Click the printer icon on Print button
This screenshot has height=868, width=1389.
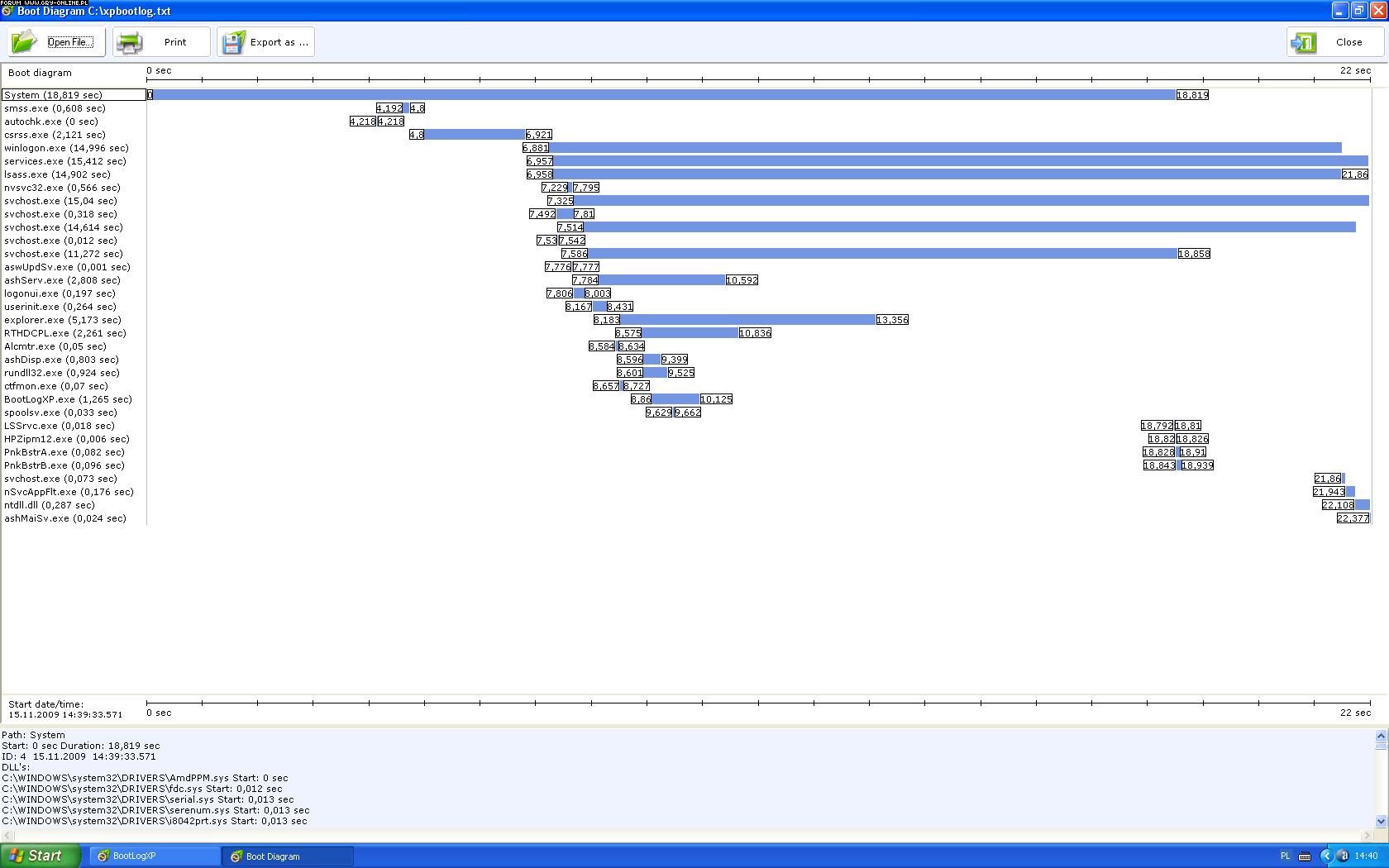[x=129, y=41]
